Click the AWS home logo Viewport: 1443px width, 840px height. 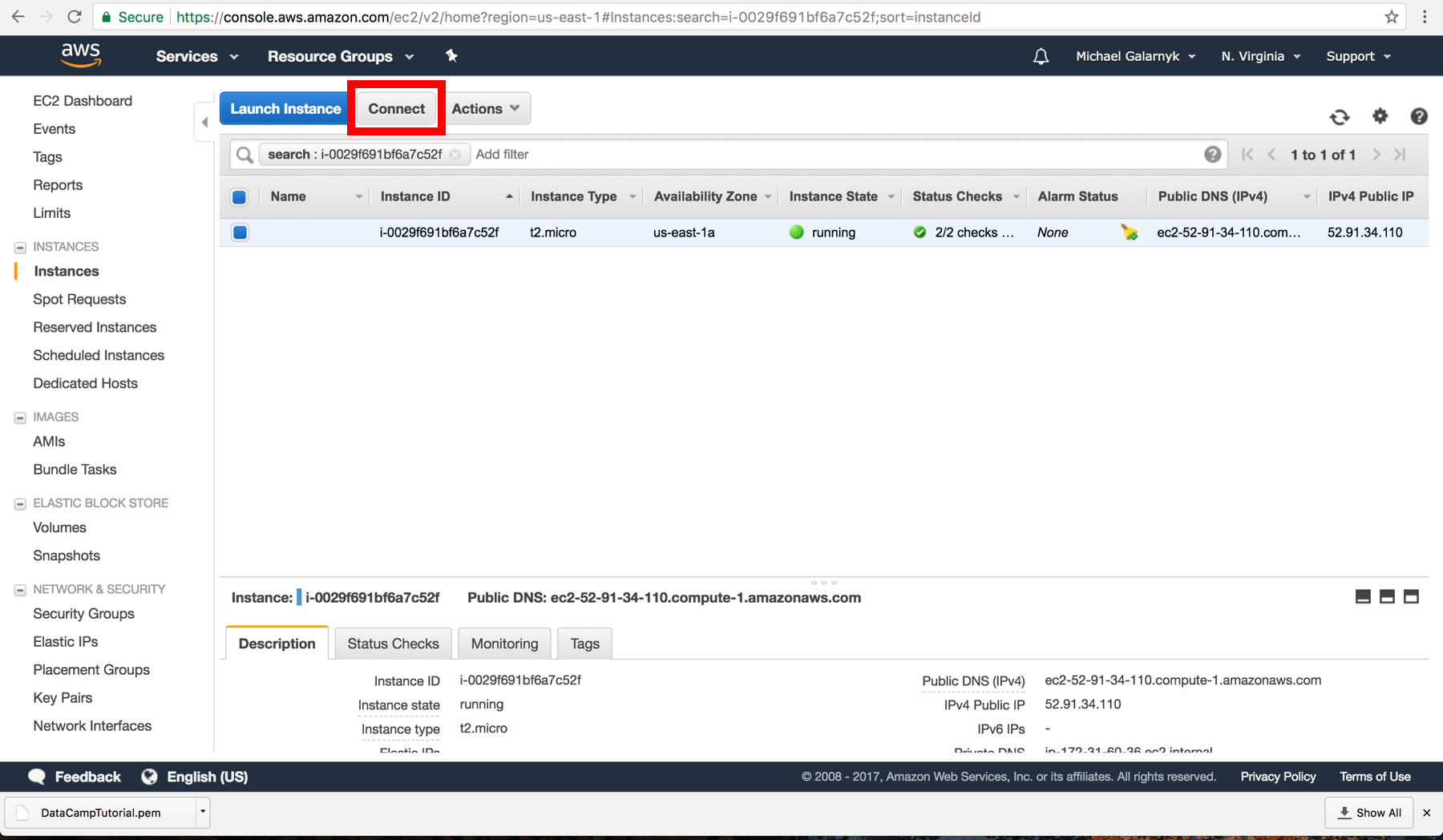pyautogui.click(x=80, y=55)
